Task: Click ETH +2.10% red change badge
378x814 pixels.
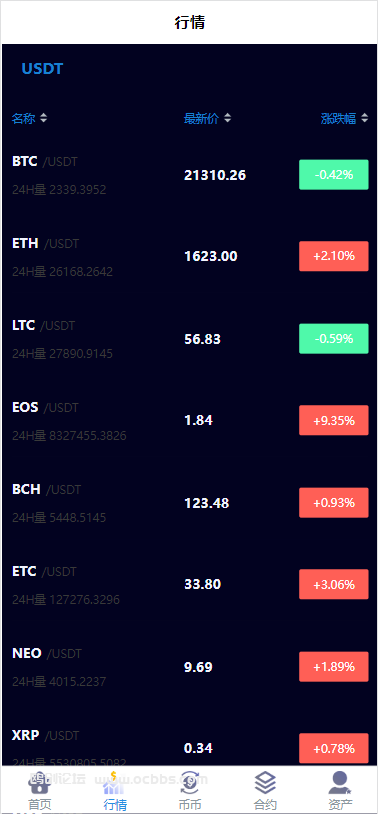Action: (334, 256)
